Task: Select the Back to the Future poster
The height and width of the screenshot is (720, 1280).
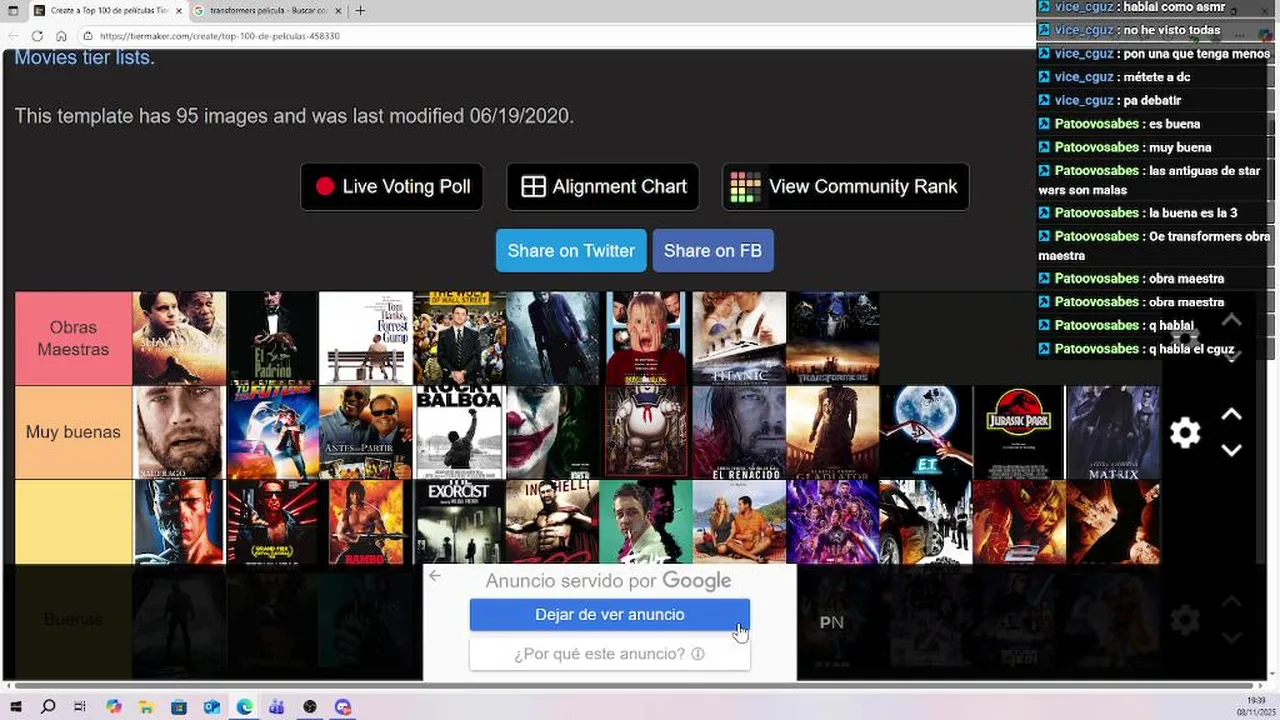Action: click(x=272, y=432)
